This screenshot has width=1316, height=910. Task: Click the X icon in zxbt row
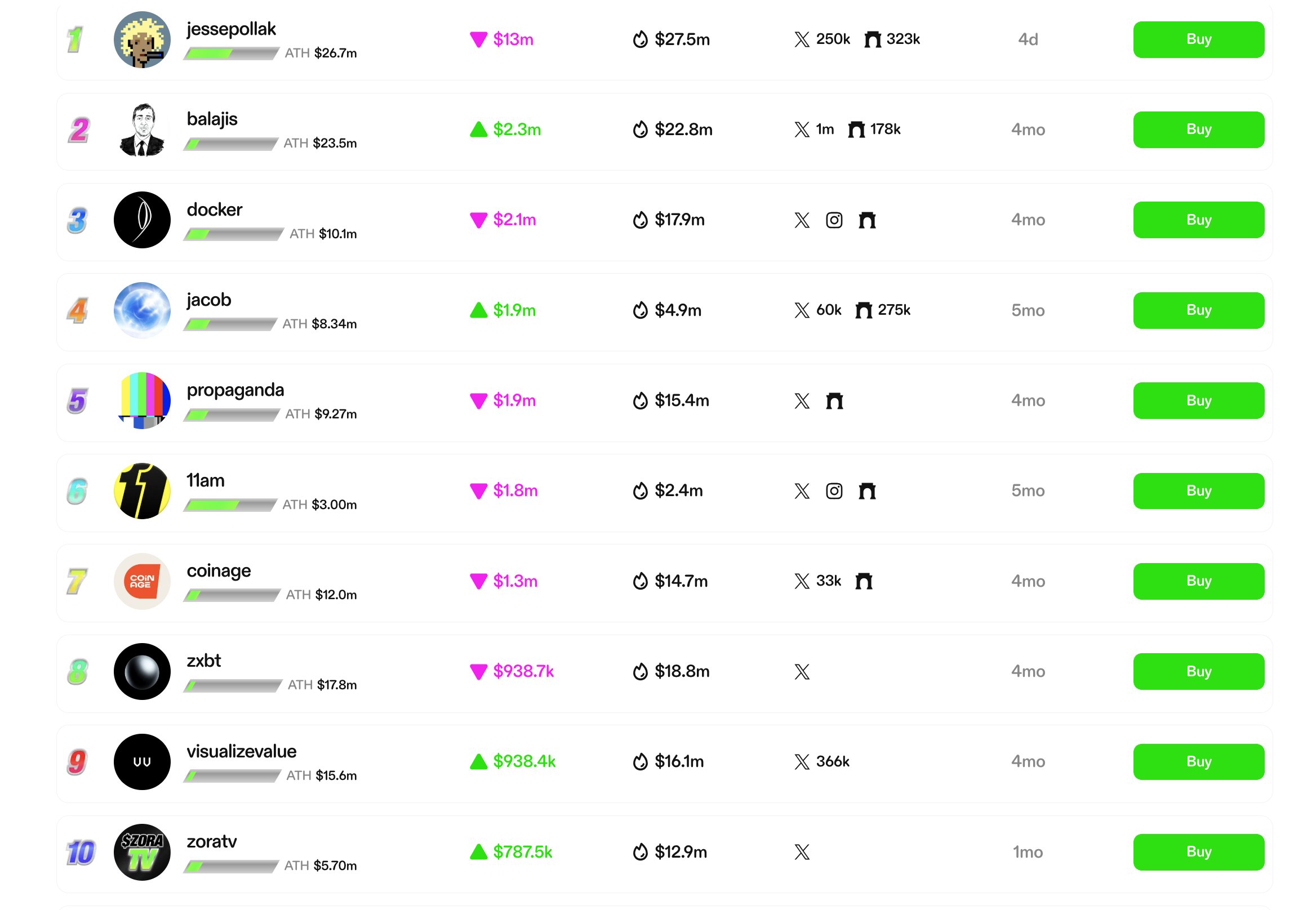[x=802, y=672]
